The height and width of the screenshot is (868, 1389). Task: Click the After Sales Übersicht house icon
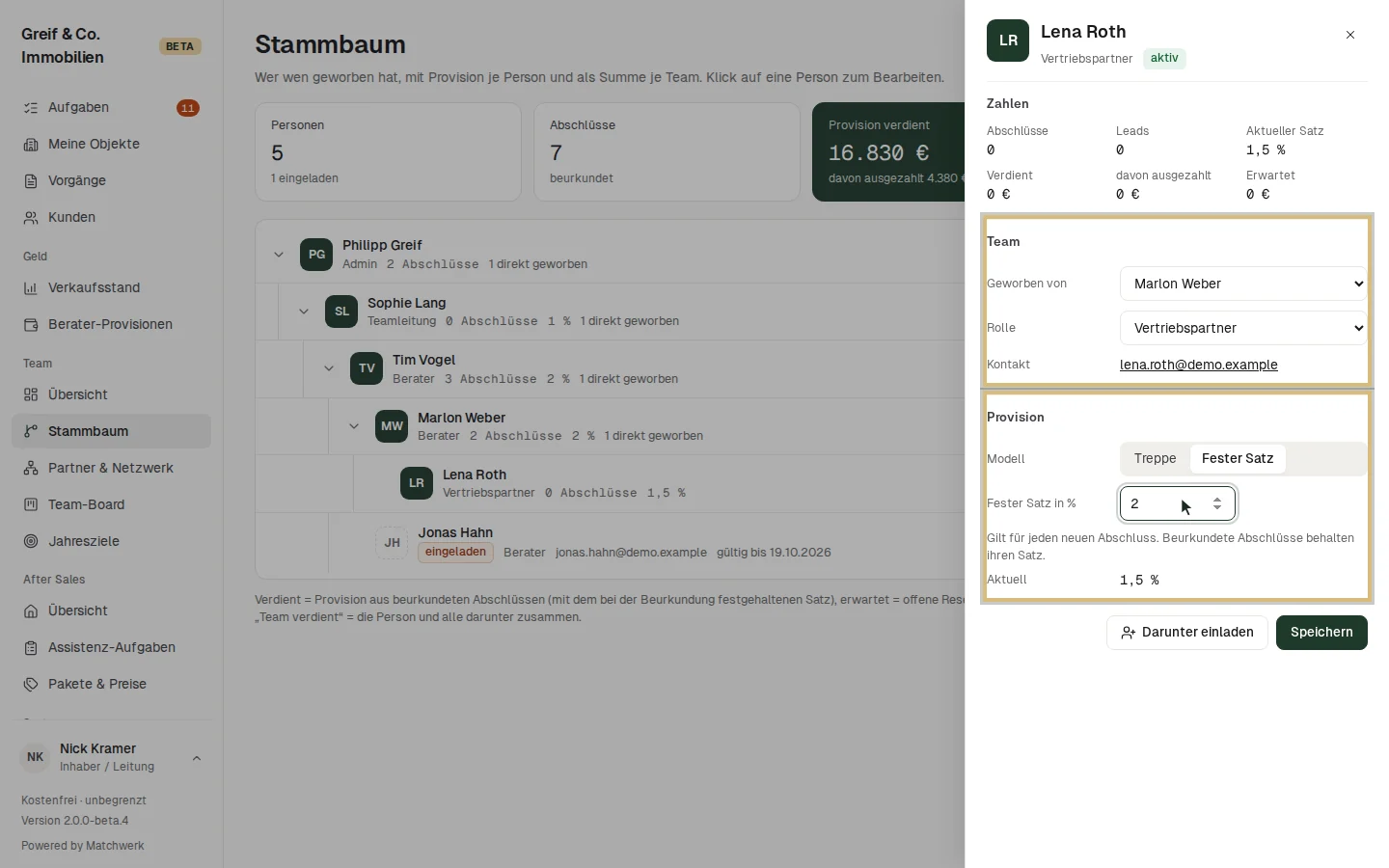31,610
